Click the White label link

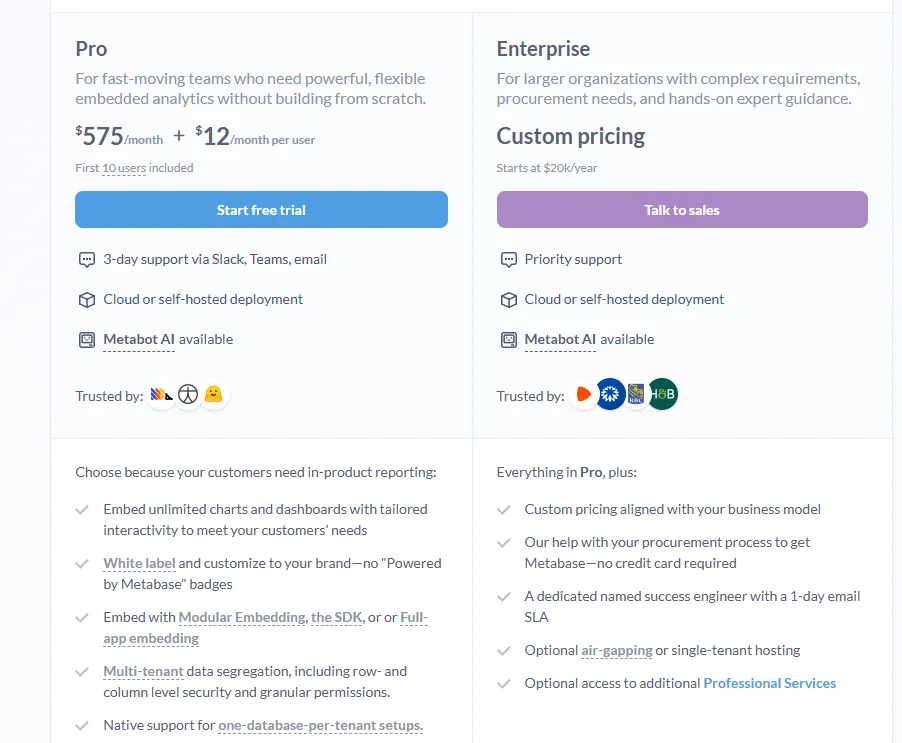tap(139, 563)
